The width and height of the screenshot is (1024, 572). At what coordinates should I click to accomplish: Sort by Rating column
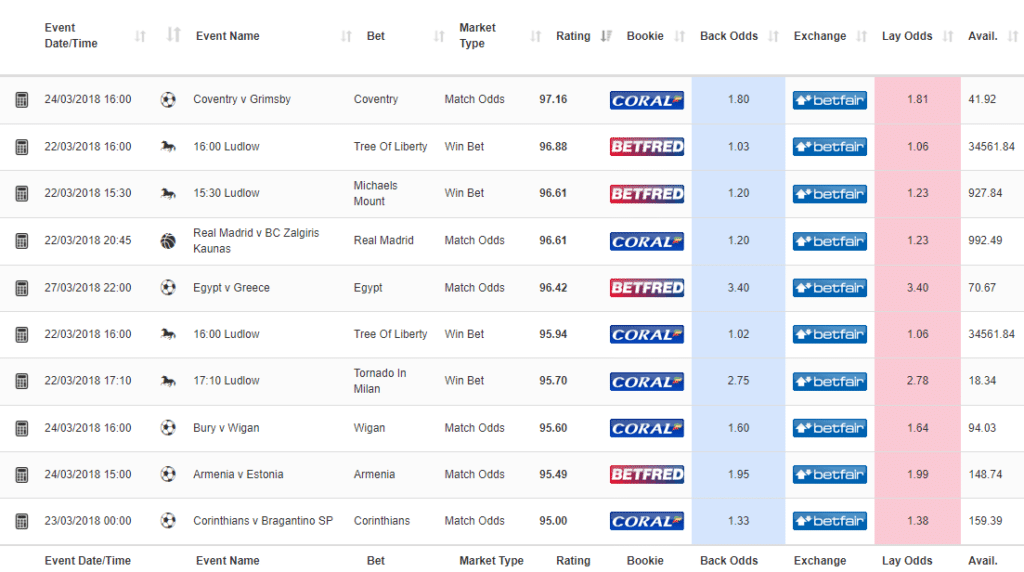point(606,36)
